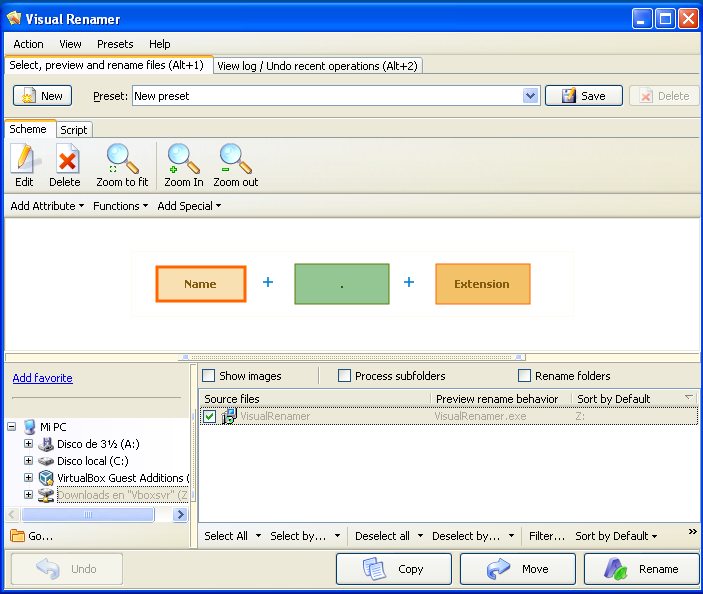The width and height of the screenshot is (703, 594).
Task: Click the Undo button
Action: [x=67, y=569]
